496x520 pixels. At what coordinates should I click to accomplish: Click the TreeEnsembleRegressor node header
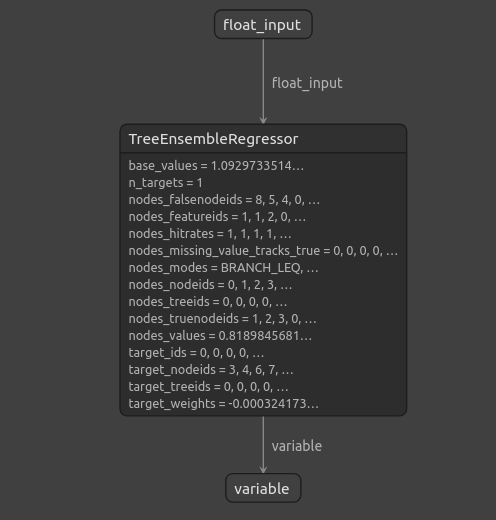pyautogui.click(x=263, y=139)
